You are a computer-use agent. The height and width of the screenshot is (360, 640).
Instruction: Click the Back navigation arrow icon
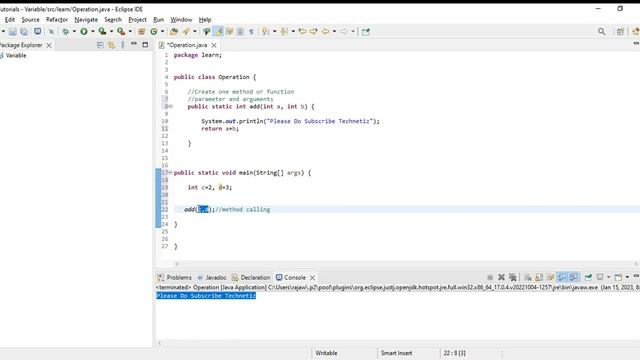coord(325,31)
